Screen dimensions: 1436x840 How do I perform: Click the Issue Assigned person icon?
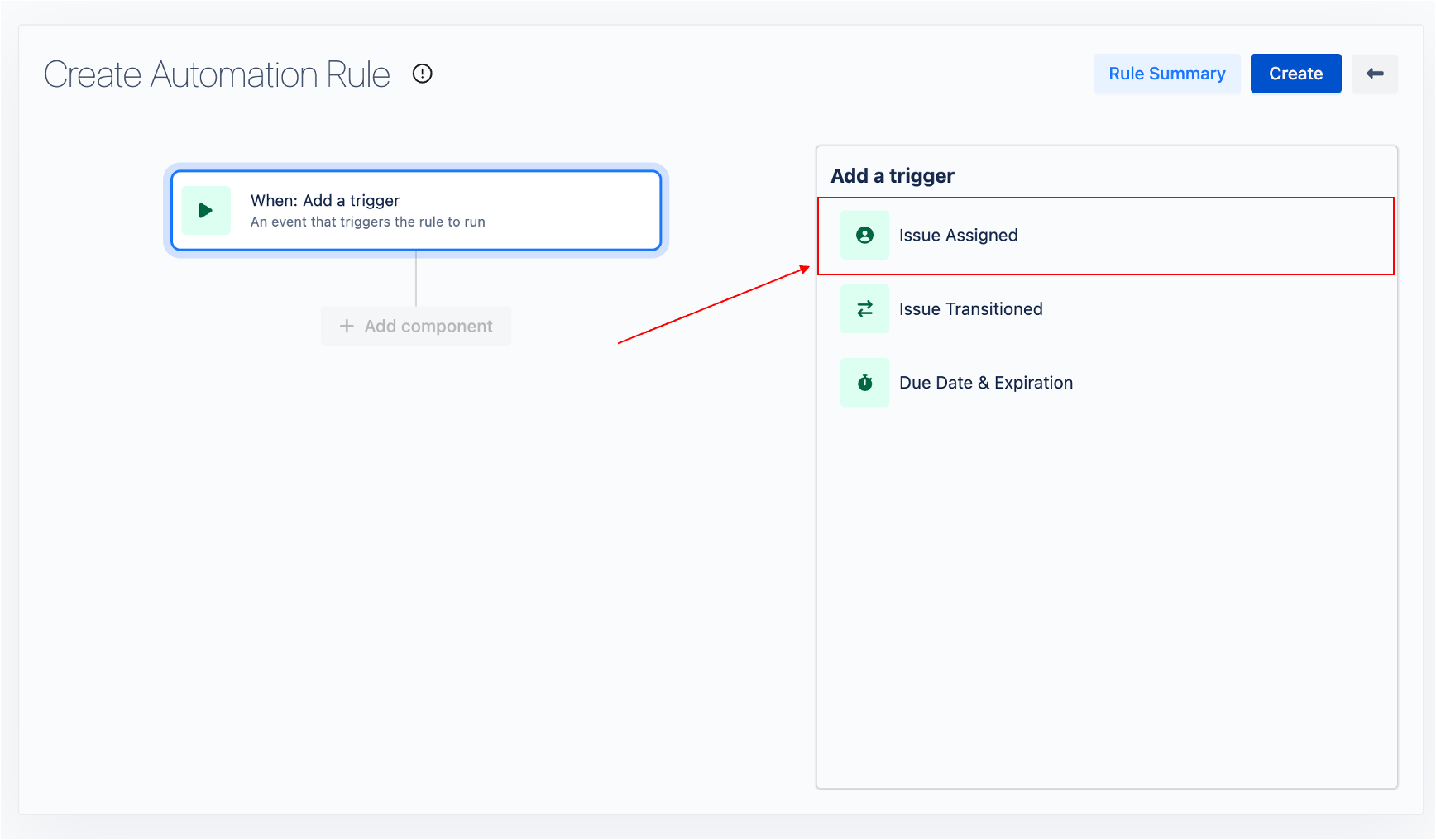[864, 236]
